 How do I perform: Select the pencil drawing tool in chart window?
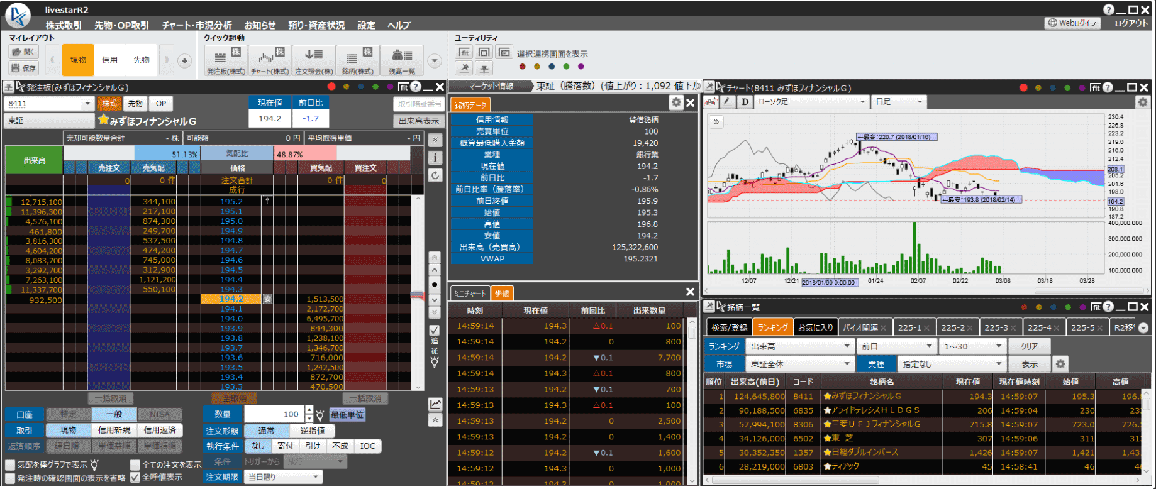pos(727,102)
